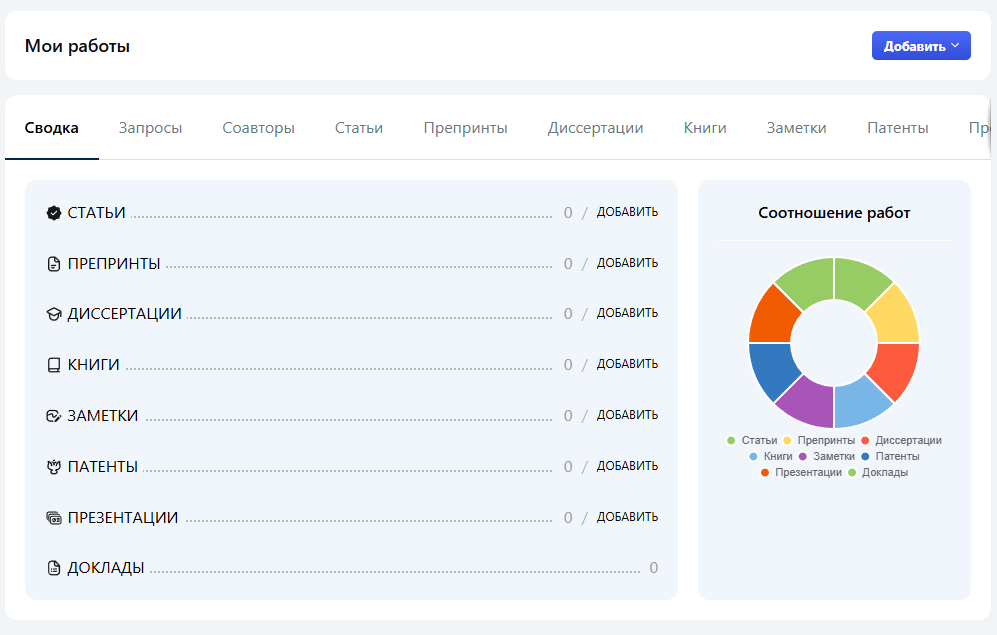Open the Соавторы tab
This screenshot has height=635, width=997.
tap(258, 128)
